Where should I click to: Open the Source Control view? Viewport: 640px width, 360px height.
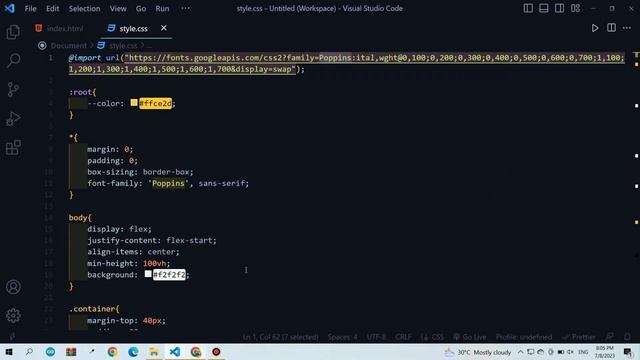click(13, 89)
